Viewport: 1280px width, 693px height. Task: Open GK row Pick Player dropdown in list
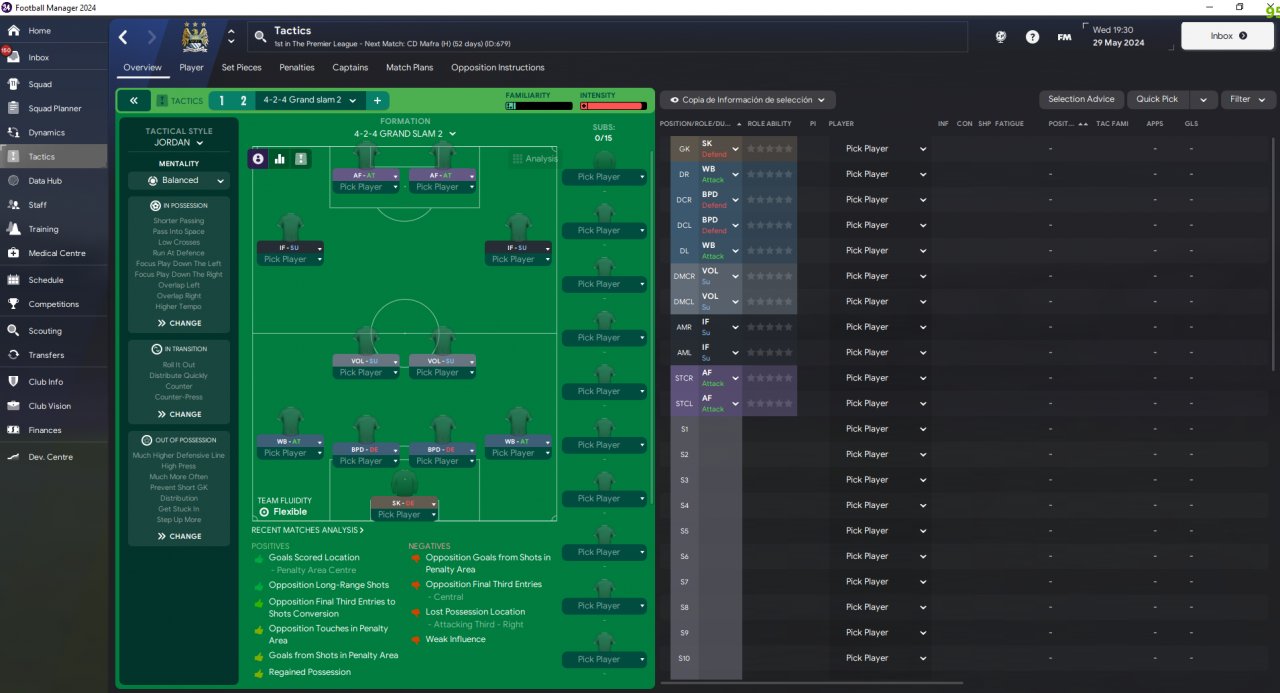coord(885,149)
